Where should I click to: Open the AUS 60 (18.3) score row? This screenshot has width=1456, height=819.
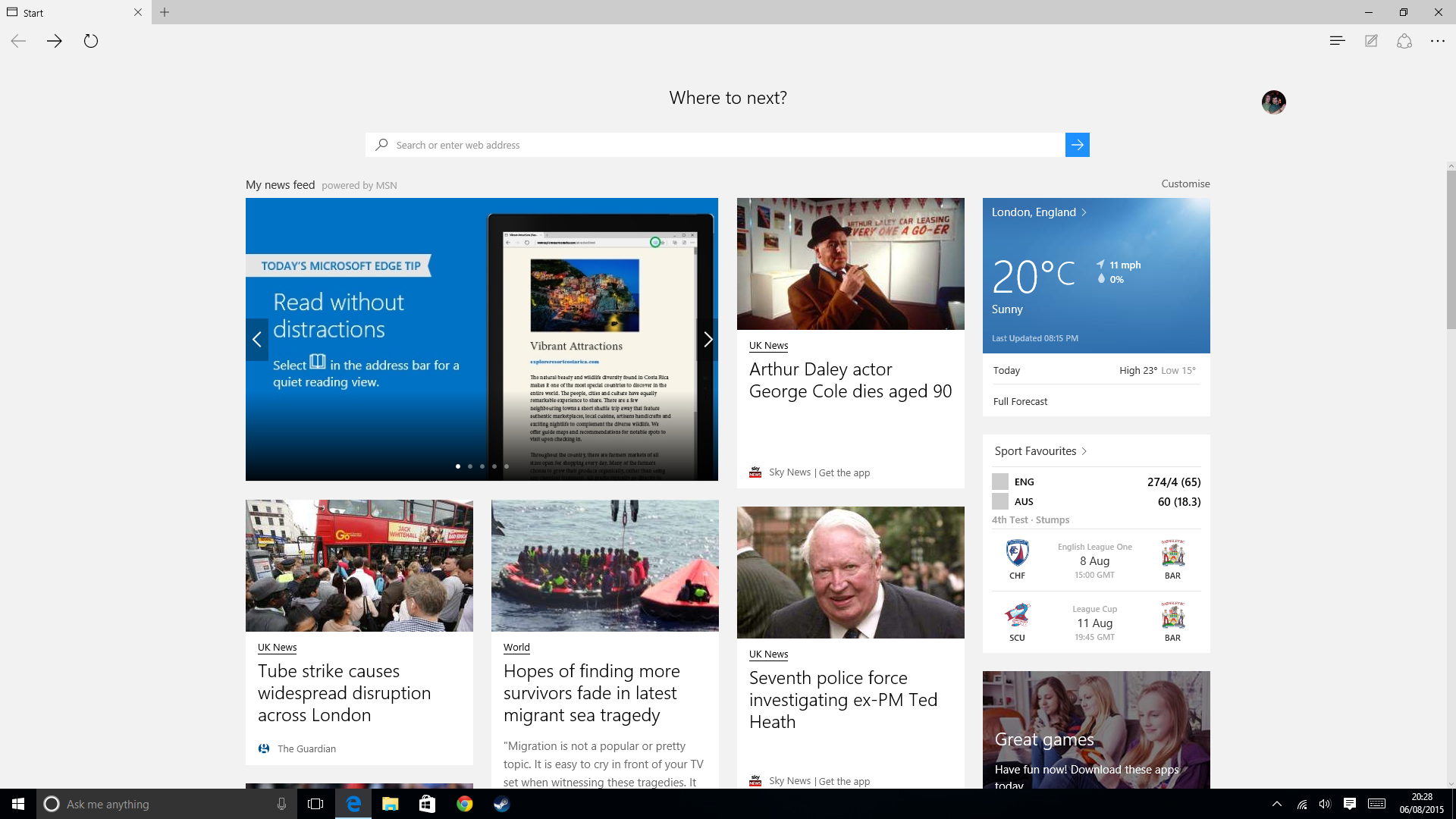(1096, 501)
